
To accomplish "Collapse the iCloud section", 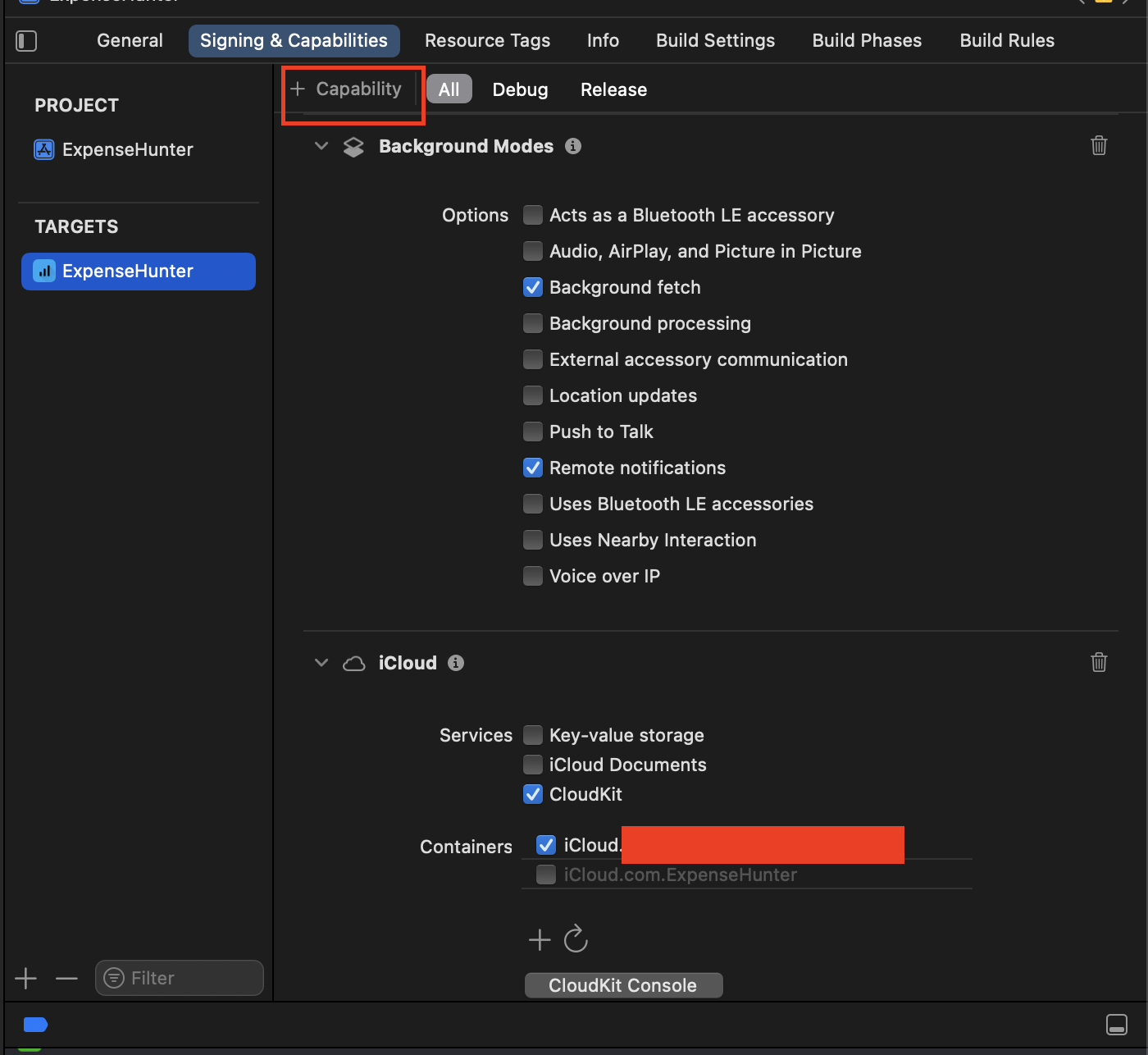I will tap(321, 663).
